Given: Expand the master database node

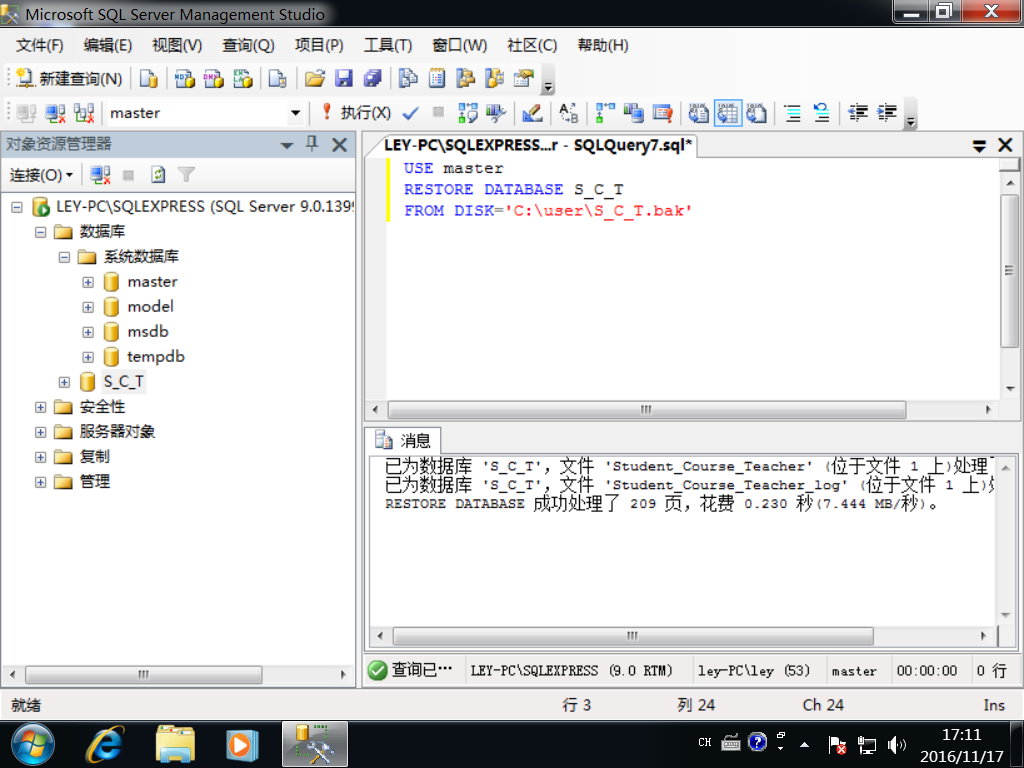Looking at the screenshot, I should [88, 283].
